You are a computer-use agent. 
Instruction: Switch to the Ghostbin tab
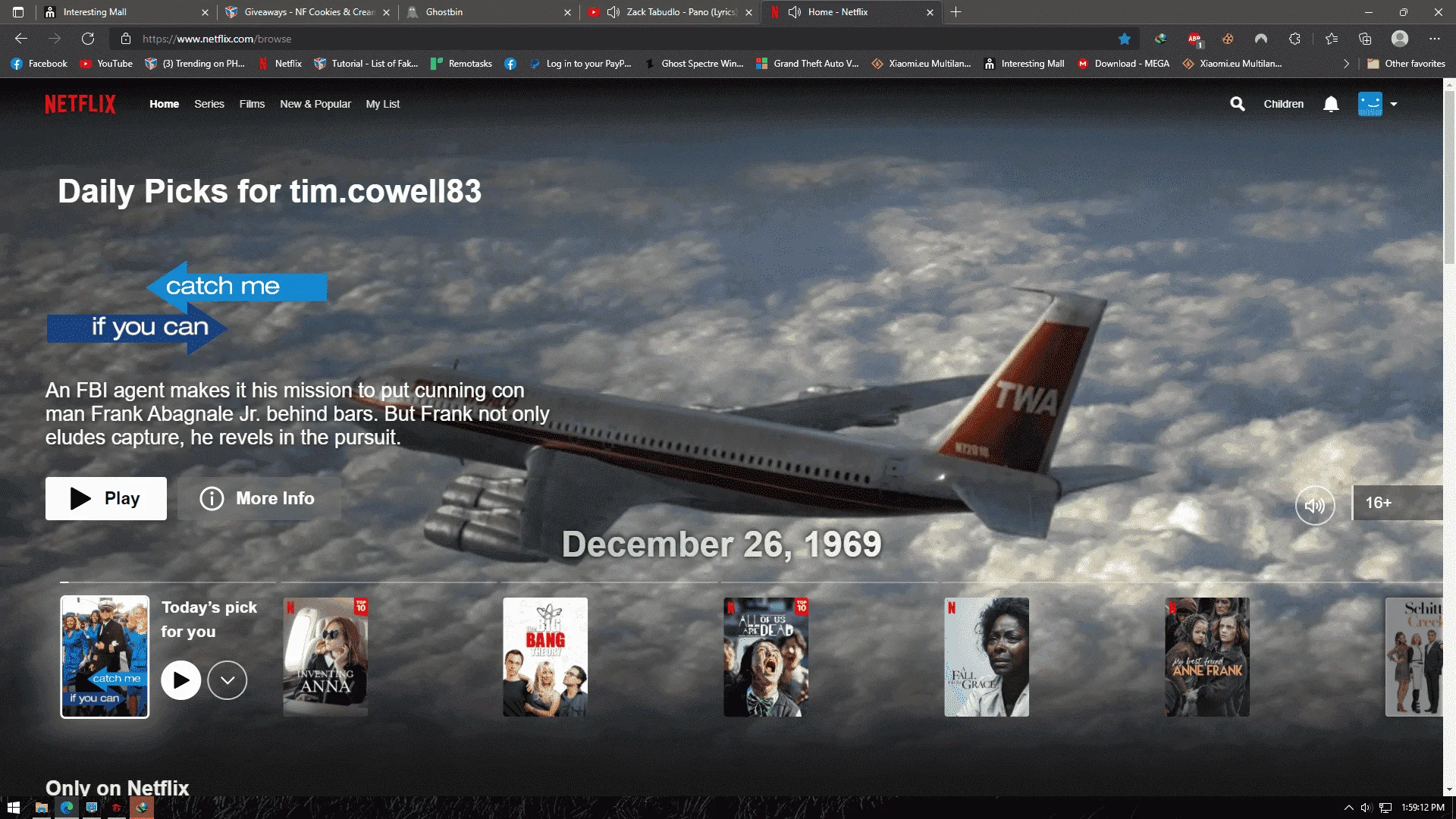(490, 12)
